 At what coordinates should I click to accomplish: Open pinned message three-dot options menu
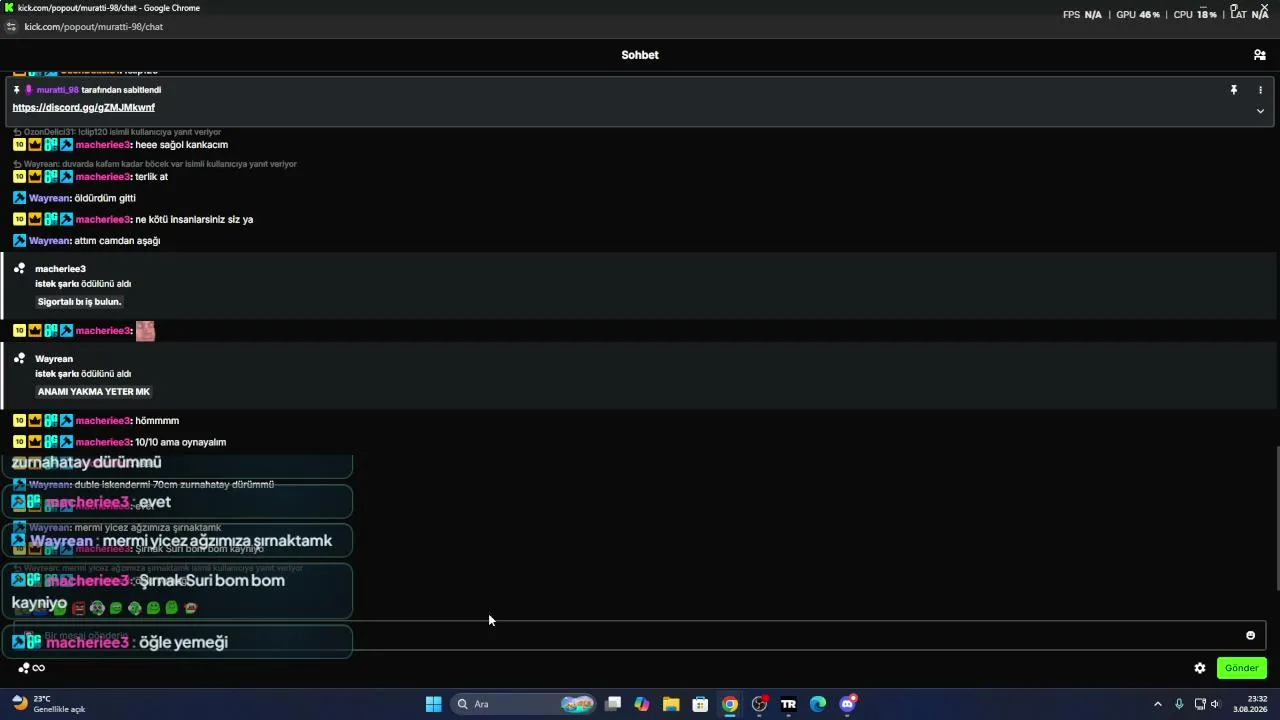1260,90
